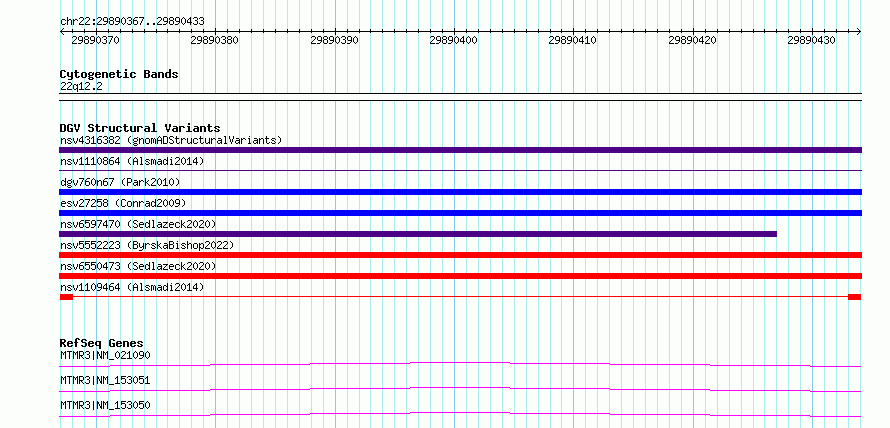Select the esv27258 blue variant bar
The image size is (890, 428).
tap(460, 213)
